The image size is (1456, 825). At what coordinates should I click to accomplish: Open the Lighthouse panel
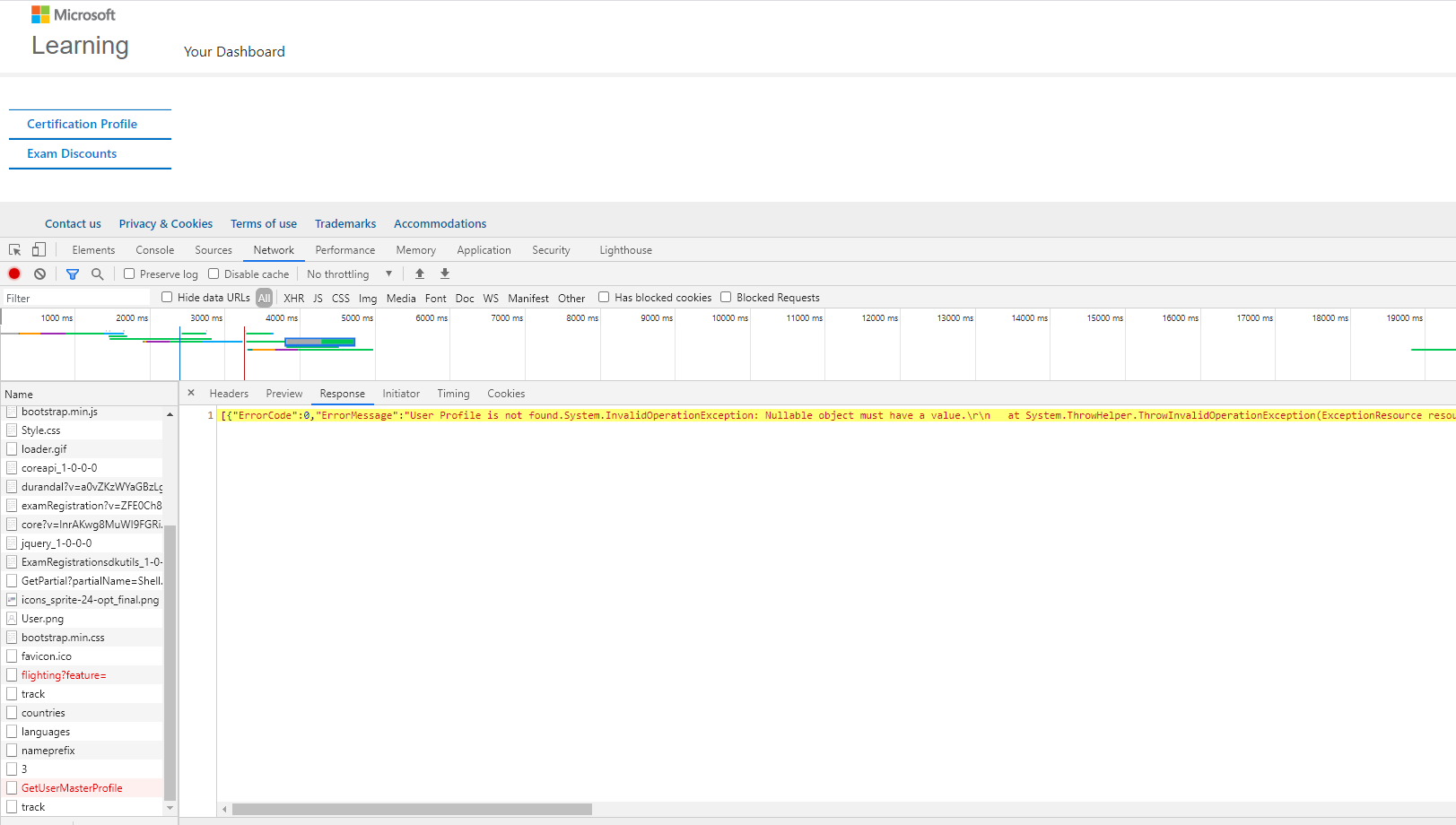[626, 250]
